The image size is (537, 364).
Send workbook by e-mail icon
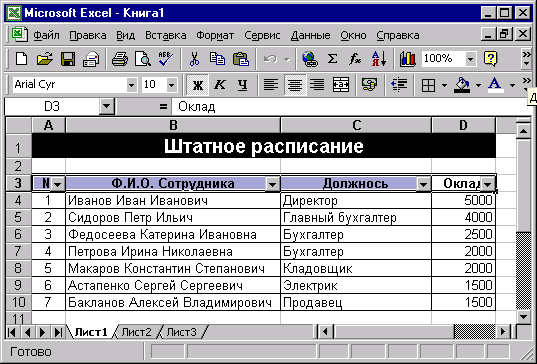(91, 59)
